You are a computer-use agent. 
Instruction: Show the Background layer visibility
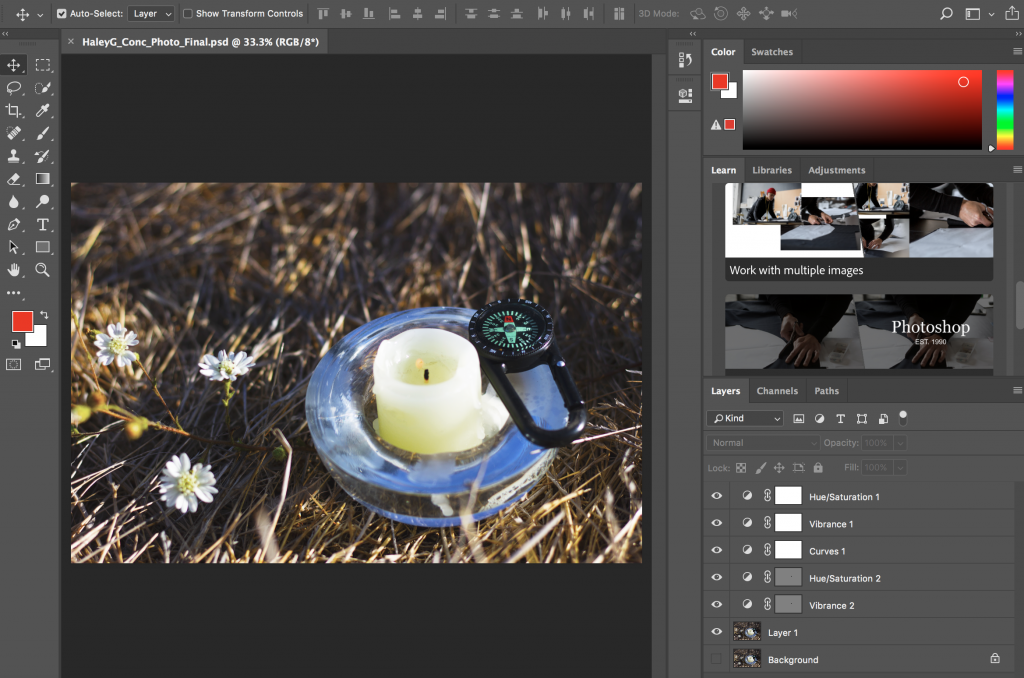(716, 659)
